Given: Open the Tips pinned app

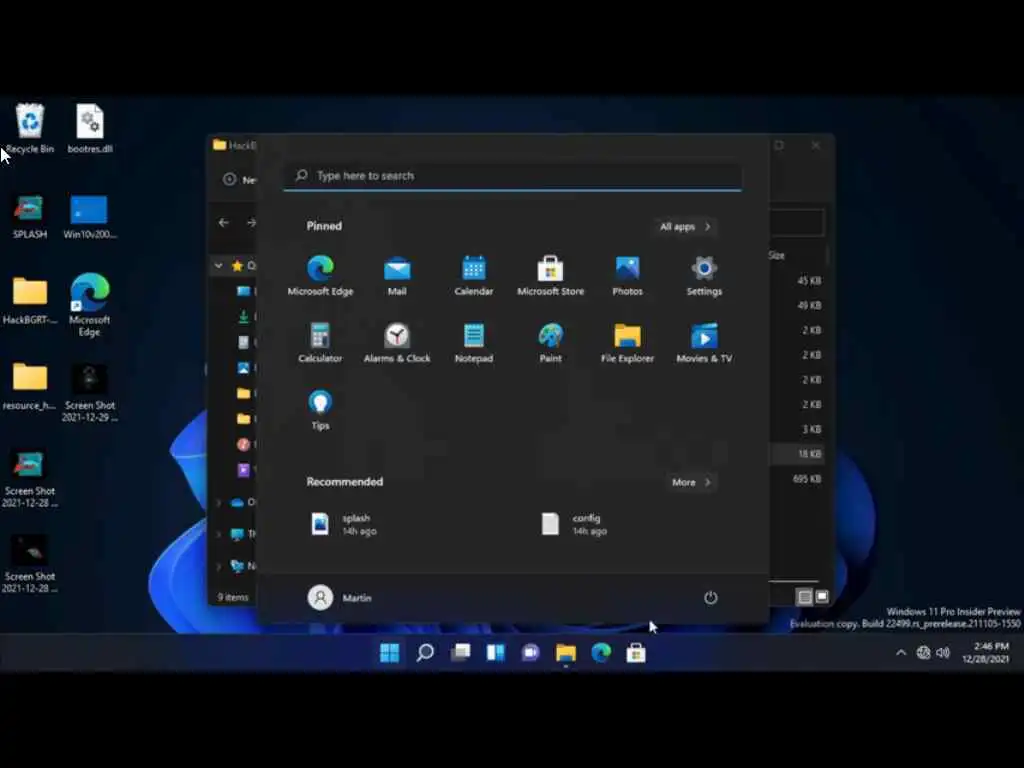Looking at the screenshot, I should [320, 409].
